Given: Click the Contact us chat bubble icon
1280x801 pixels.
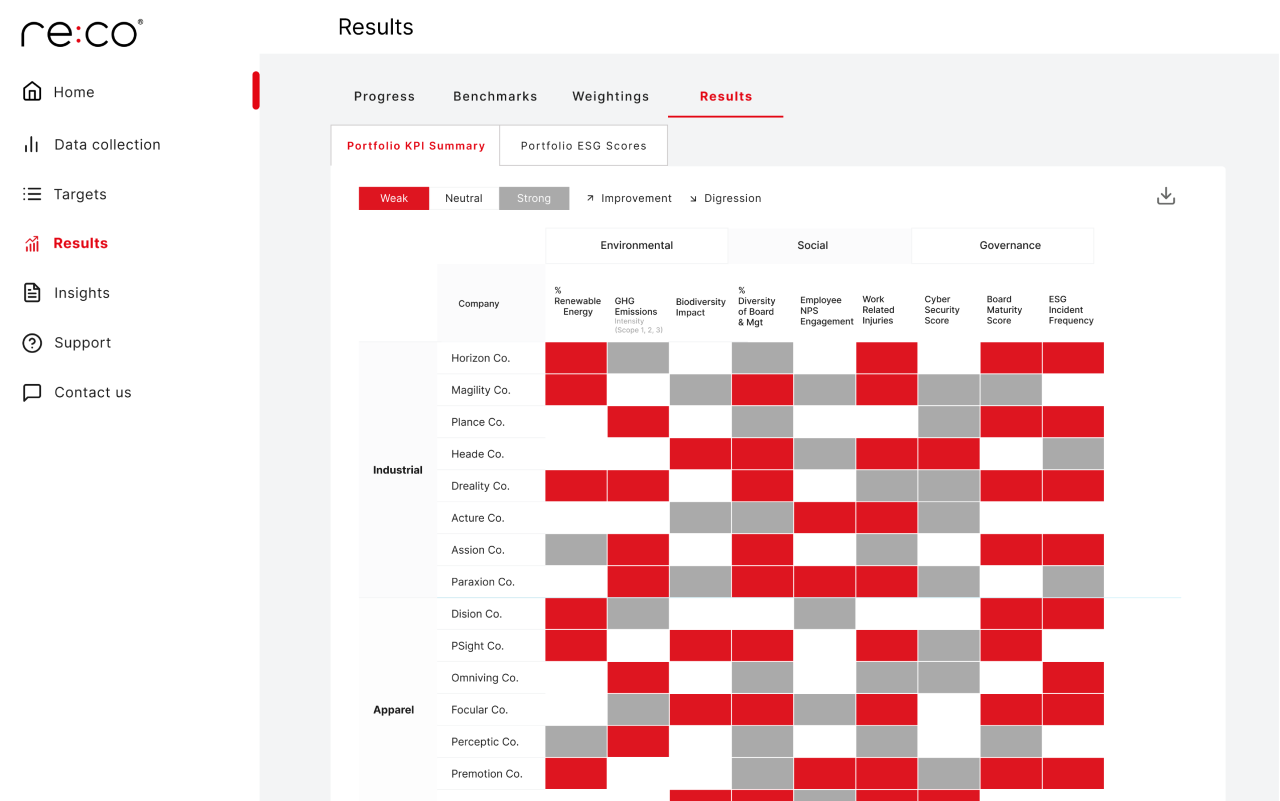Looking at the screenshot, I should pos(32,393).
